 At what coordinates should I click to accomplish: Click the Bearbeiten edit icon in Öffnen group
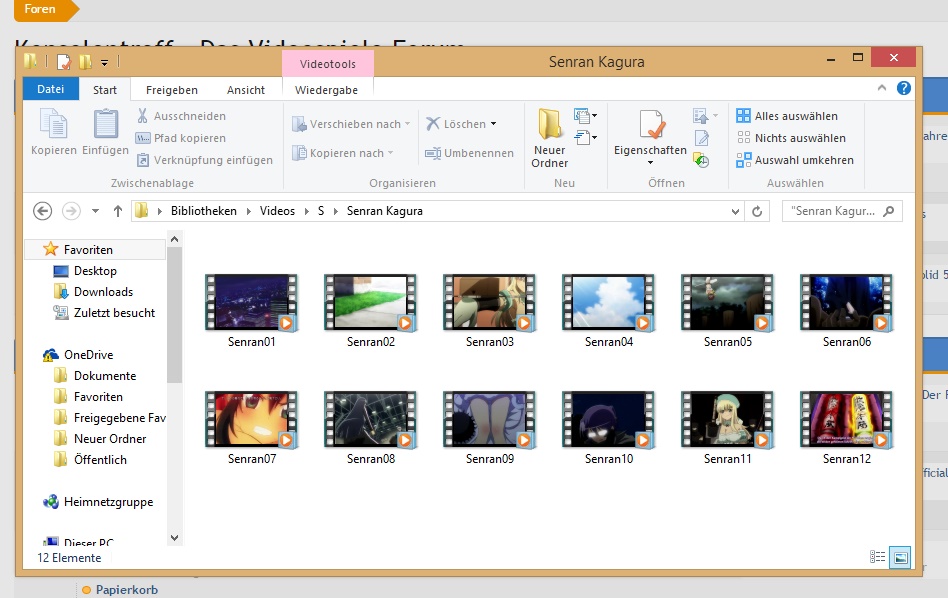pyautogui.click(x=701, y=138)
